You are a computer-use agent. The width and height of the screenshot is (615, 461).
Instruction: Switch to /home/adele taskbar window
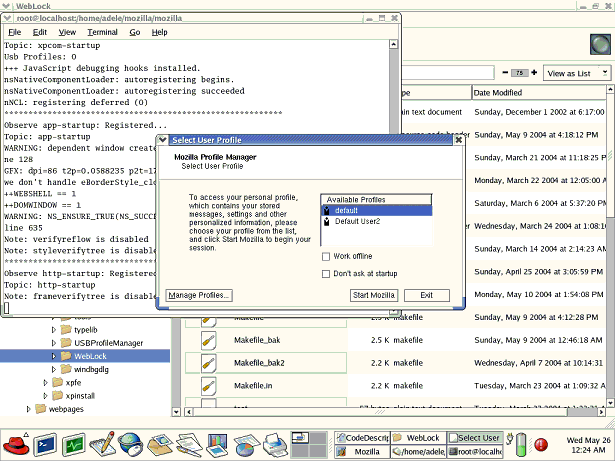click(x=418, y=452)
